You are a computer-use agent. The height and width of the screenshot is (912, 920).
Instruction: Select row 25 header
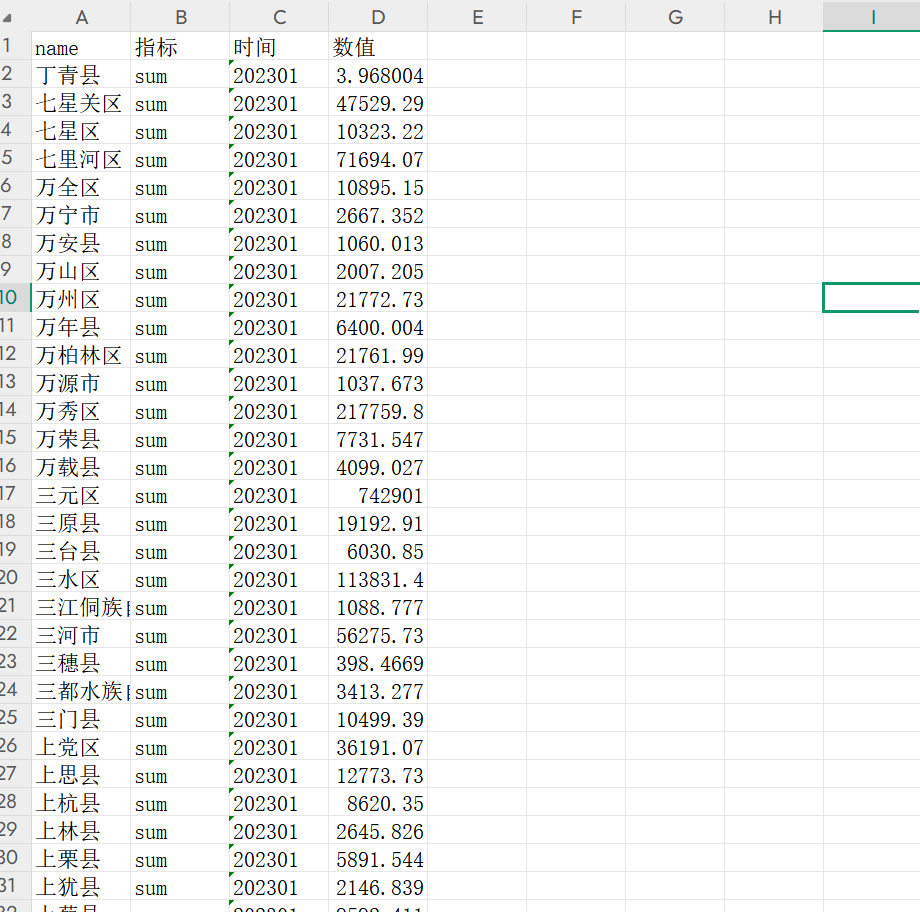click(x=15, y=718)
